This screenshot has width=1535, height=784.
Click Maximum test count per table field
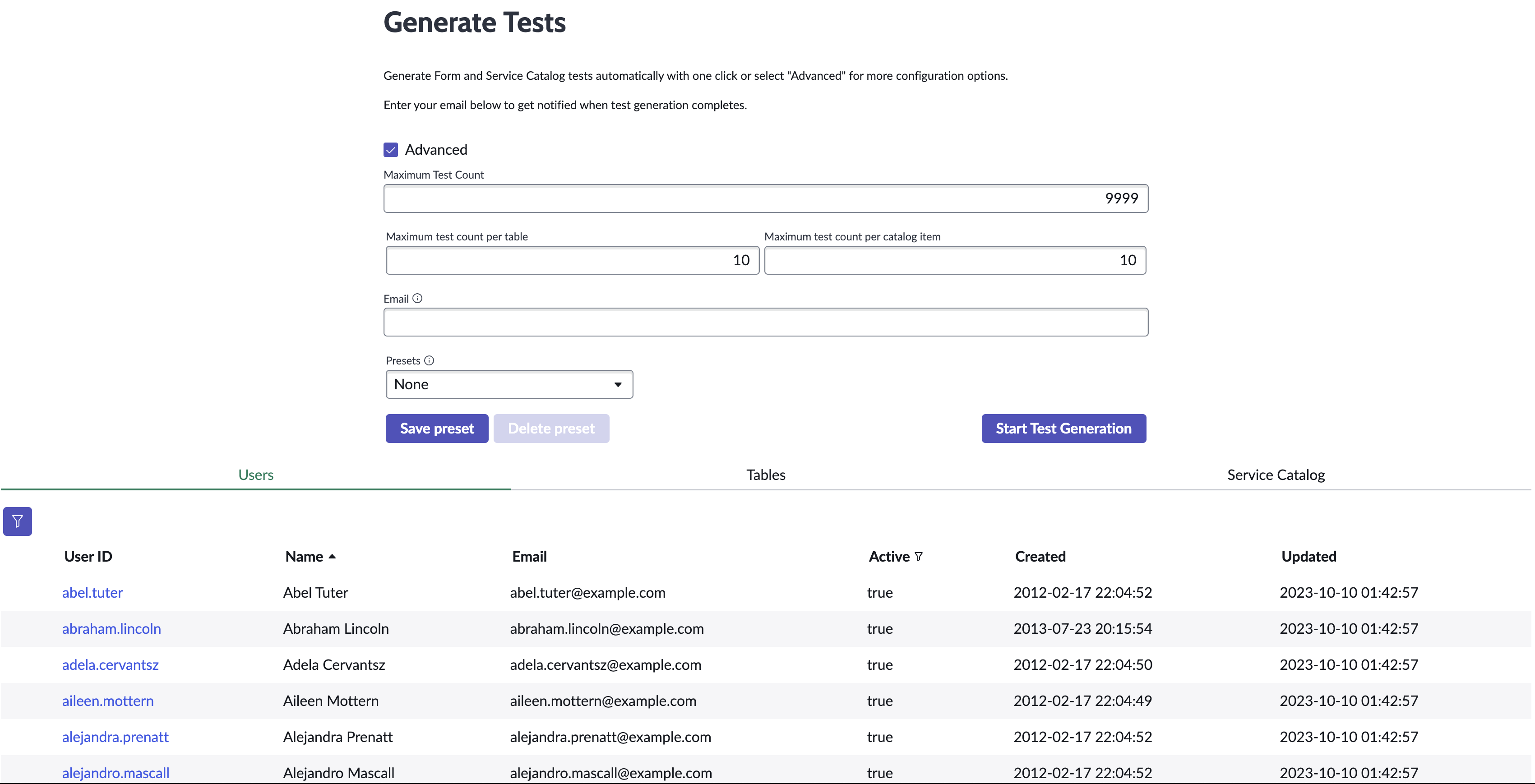572,260
